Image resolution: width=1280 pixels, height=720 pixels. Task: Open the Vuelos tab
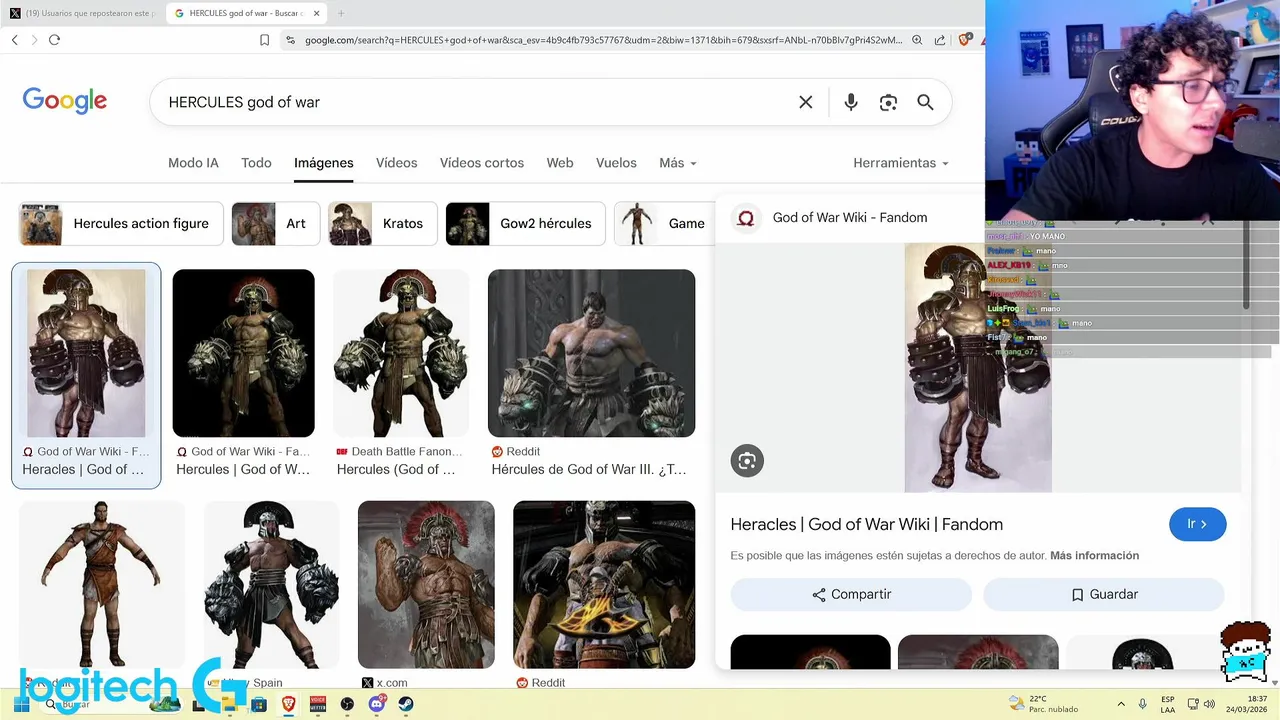pos(616,163)
